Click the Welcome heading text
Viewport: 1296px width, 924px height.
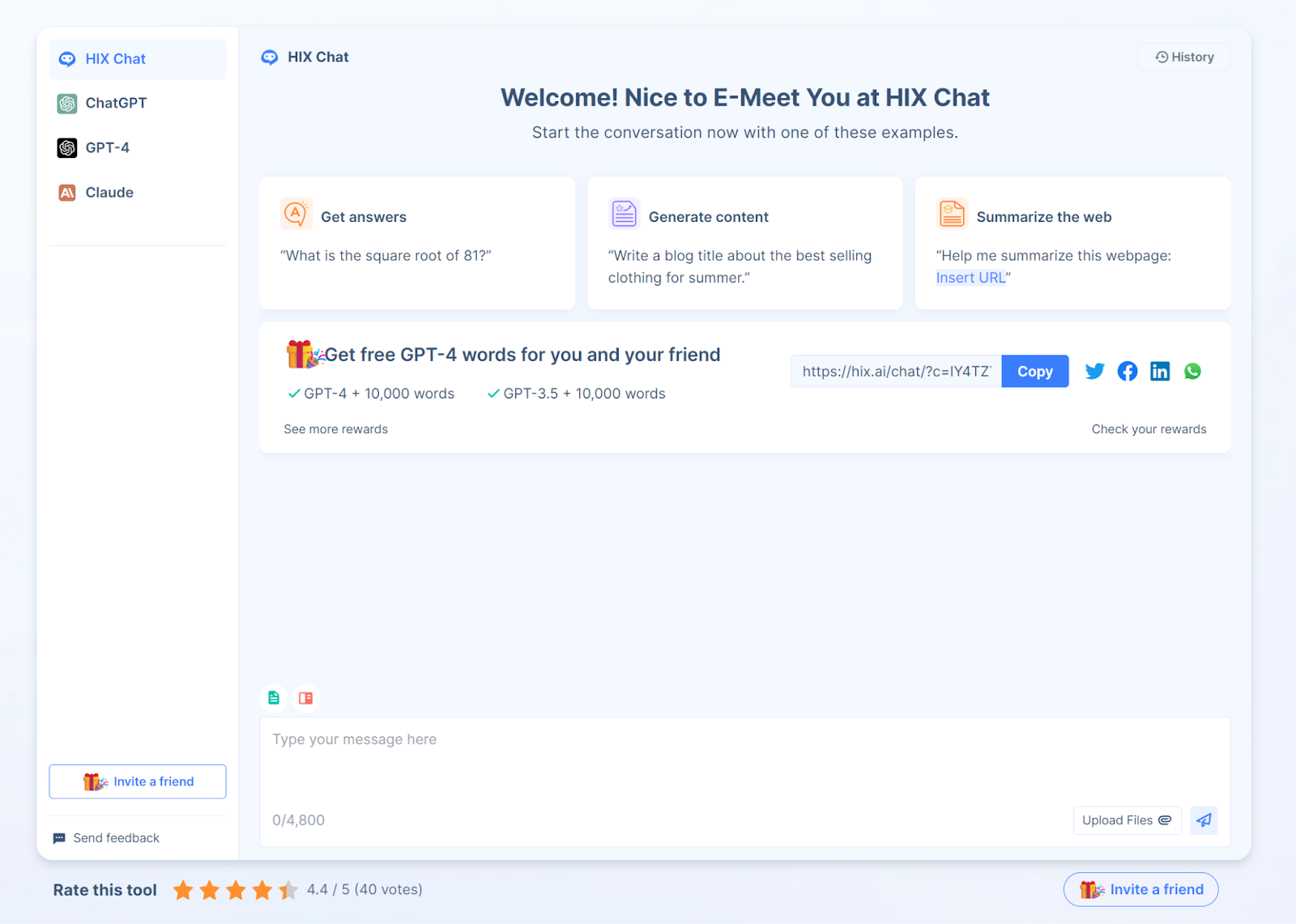click(745, 97)
